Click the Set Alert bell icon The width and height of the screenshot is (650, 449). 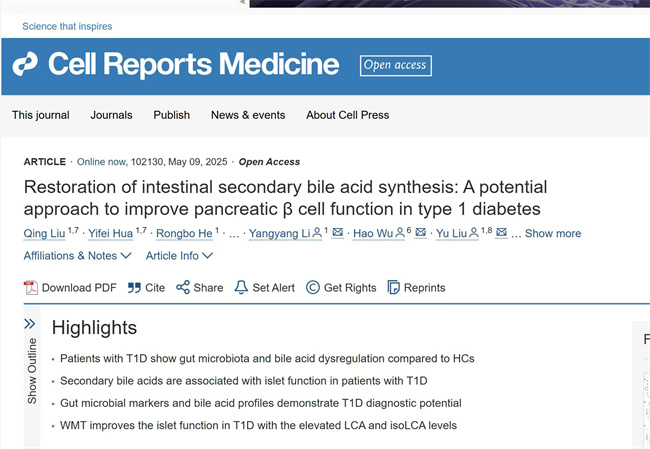pos(241,288)
